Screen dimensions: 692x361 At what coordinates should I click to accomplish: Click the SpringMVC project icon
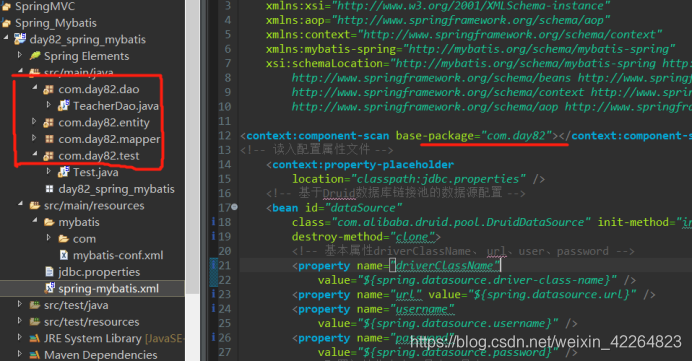[x=6, y=6]
